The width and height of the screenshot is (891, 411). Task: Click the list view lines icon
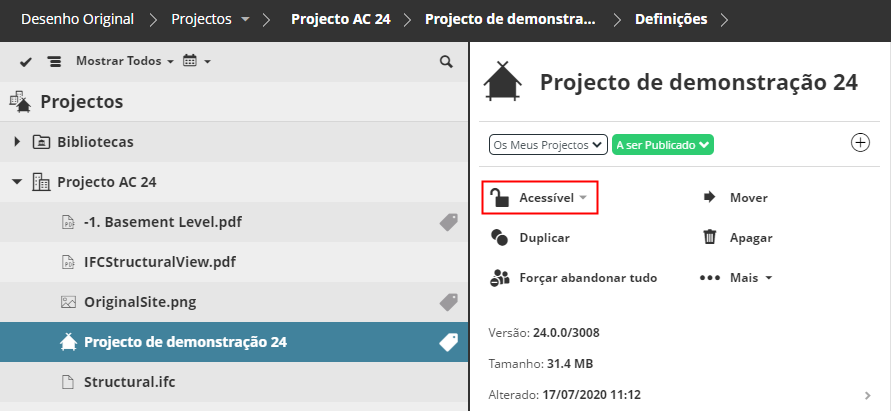tap(54, 62)
